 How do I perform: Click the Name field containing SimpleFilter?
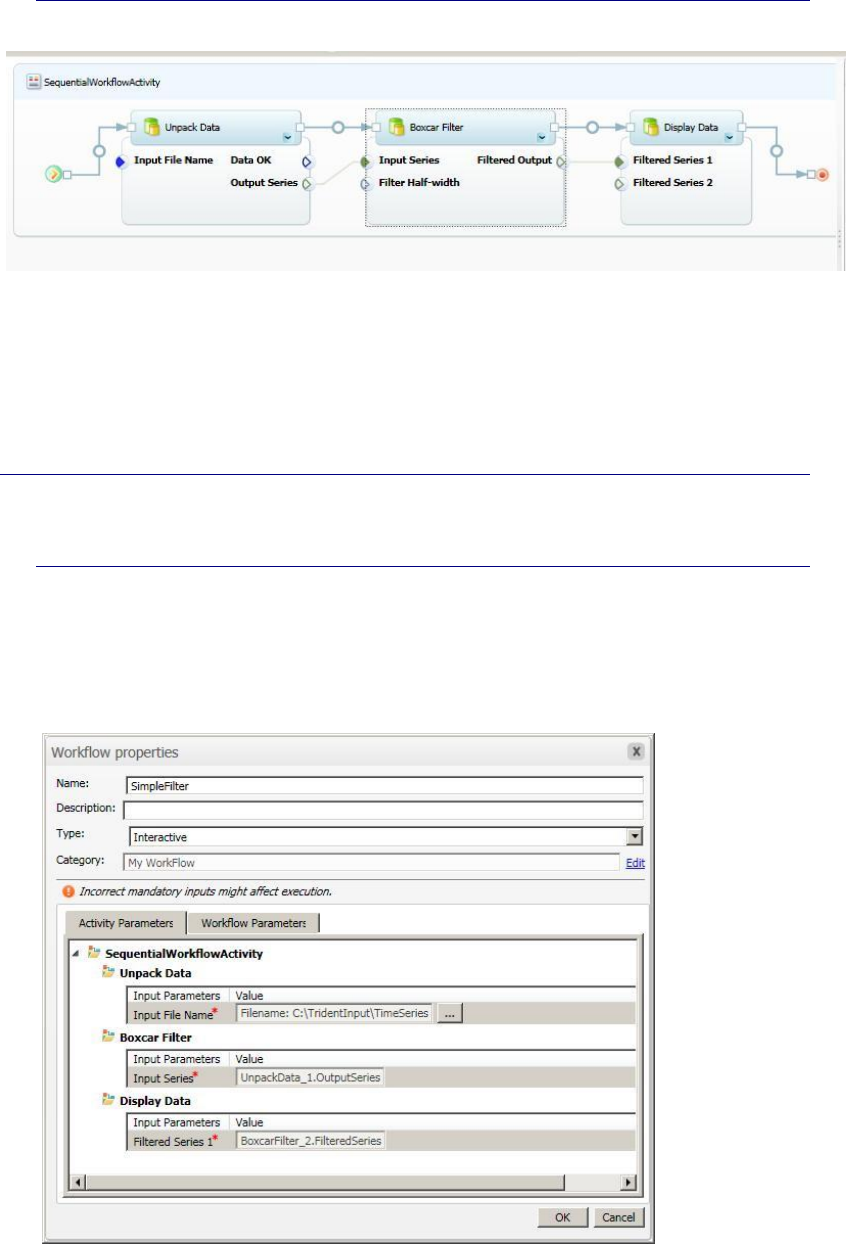pos(383,786)
